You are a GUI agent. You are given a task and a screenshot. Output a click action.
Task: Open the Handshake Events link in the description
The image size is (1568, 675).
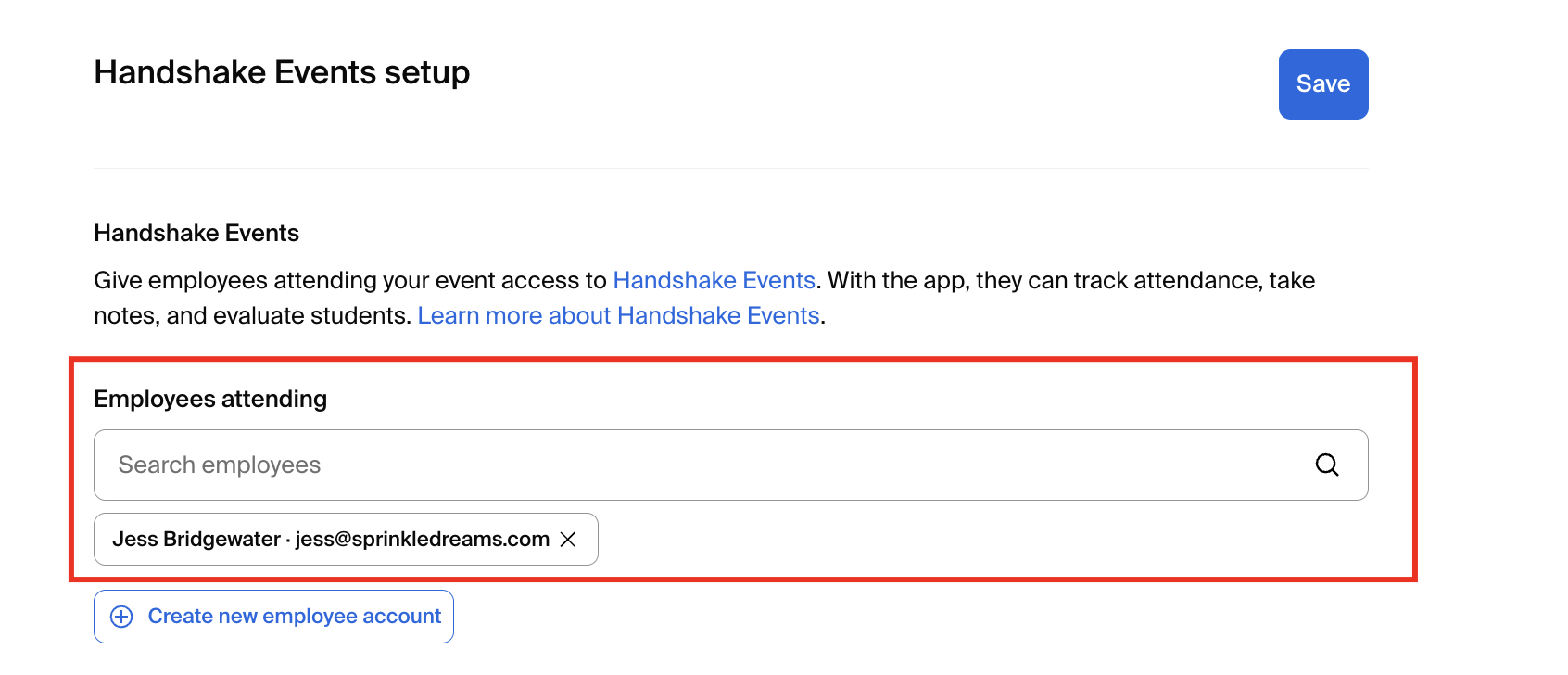click(714, 280)
